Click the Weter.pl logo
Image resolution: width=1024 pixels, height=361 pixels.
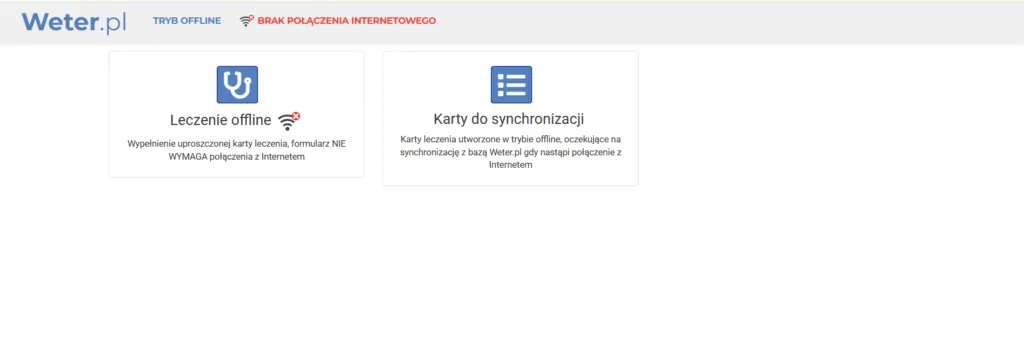74,22
